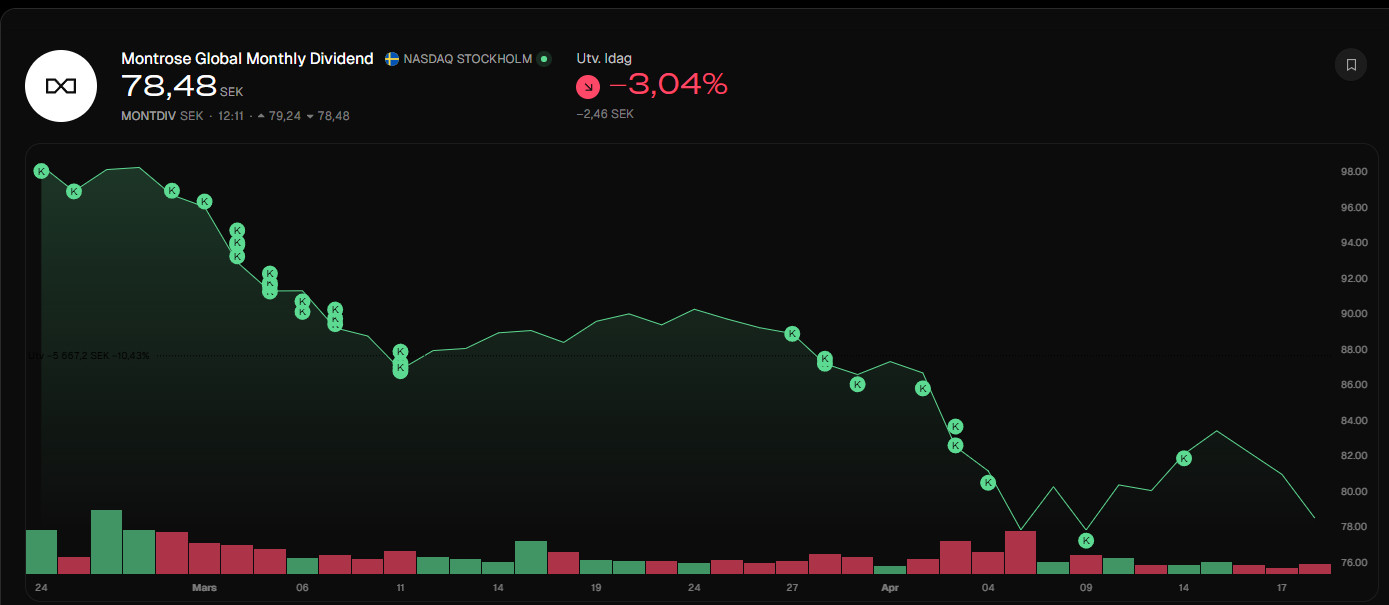
Task: Click the daily high value 79,24
Action: 285,116
